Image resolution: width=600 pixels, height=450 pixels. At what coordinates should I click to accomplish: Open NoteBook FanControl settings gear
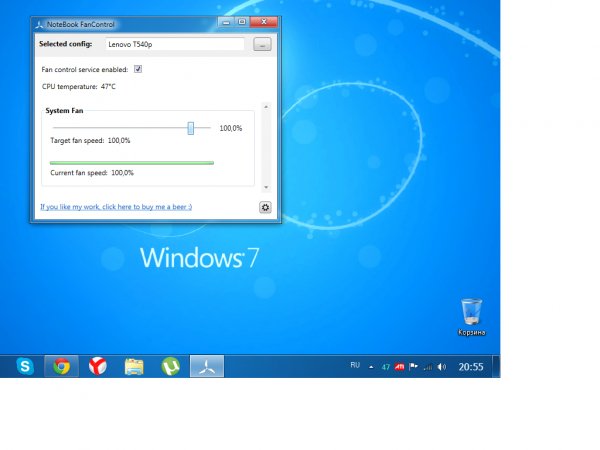(265, 207)
